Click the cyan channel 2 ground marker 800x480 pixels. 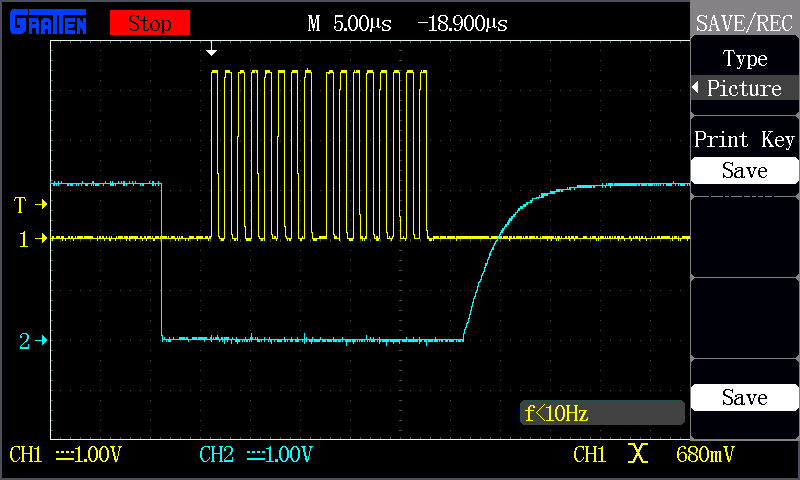point(33,340)
